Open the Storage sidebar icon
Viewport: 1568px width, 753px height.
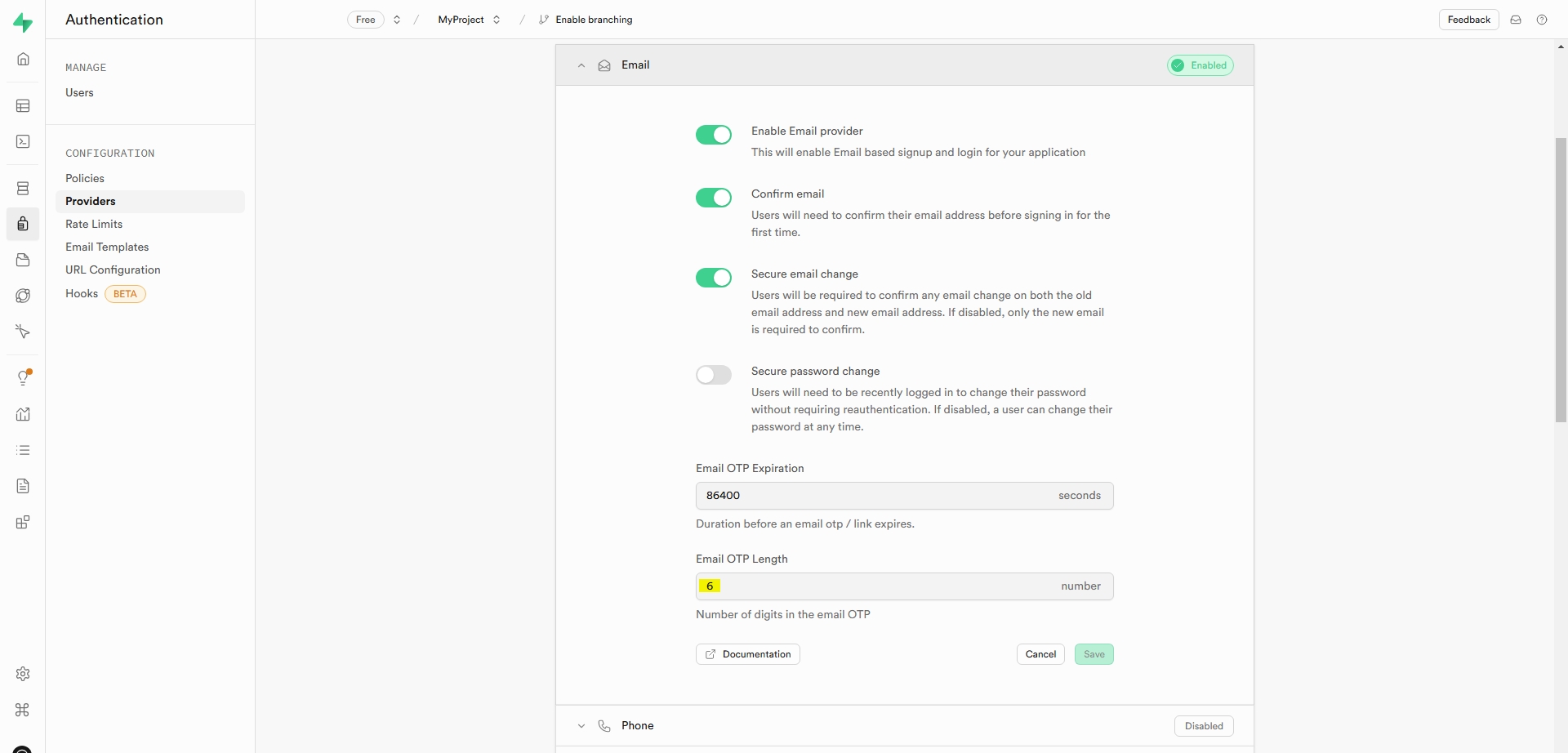pos(23,260)
